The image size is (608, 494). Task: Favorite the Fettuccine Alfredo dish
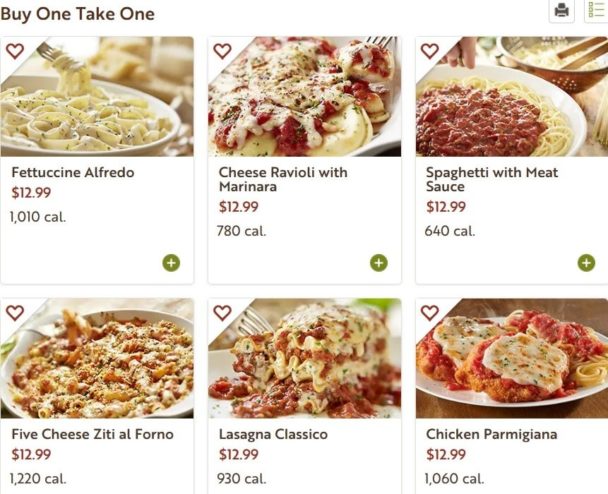15,51
